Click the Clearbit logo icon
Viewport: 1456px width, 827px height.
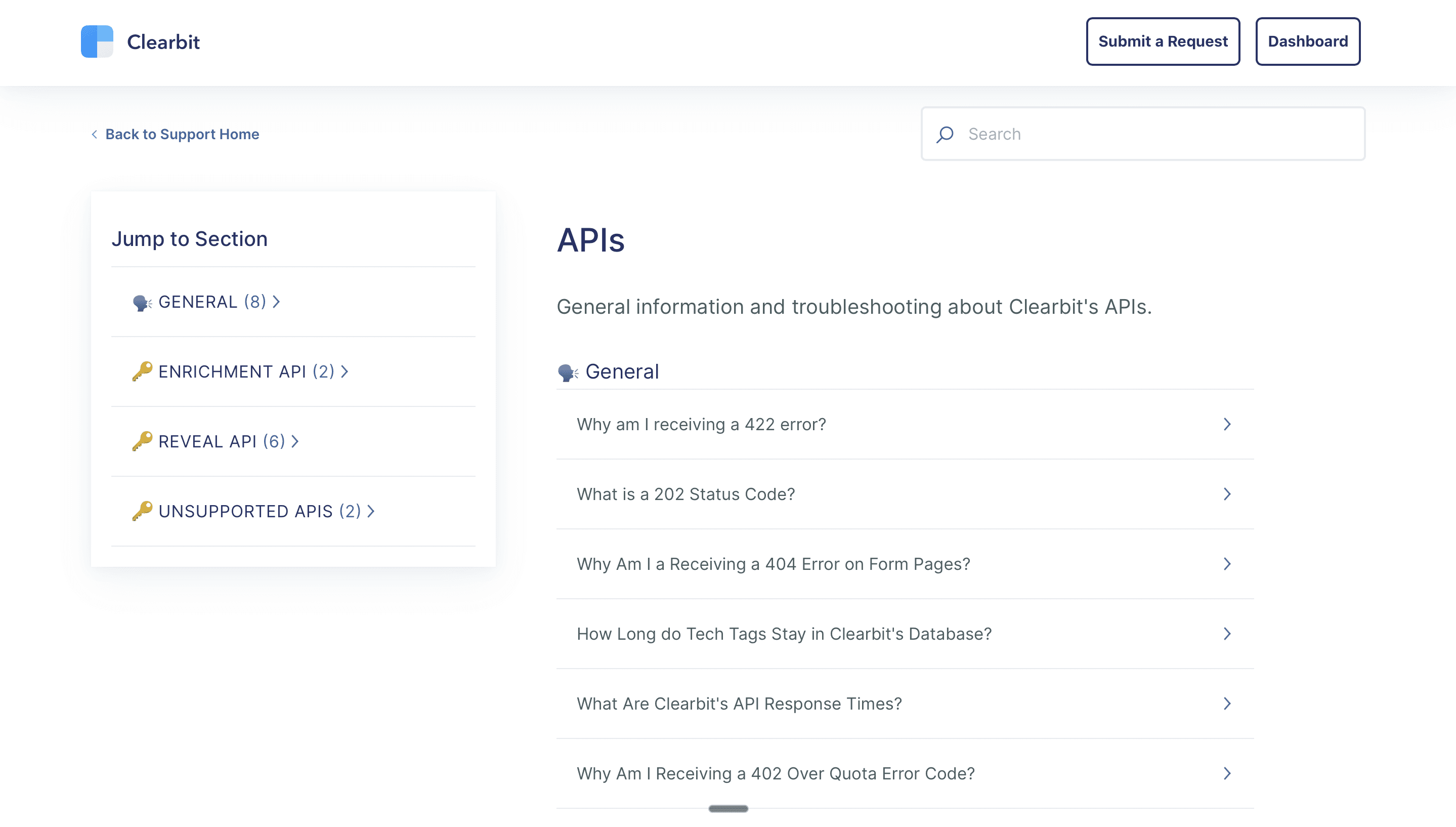(97, 42)
